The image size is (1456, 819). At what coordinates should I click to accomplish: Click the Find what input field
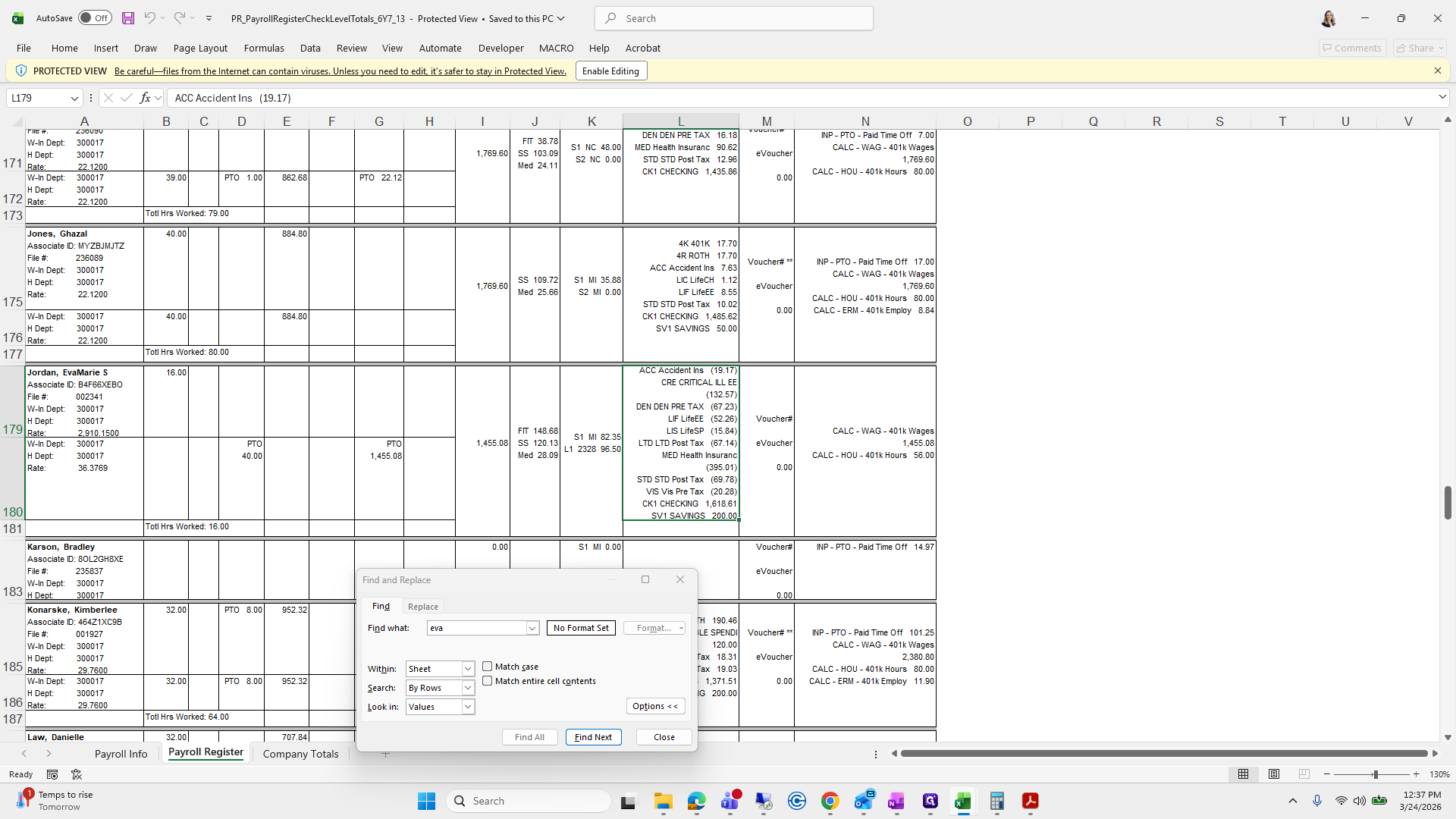tap(476, 628)
